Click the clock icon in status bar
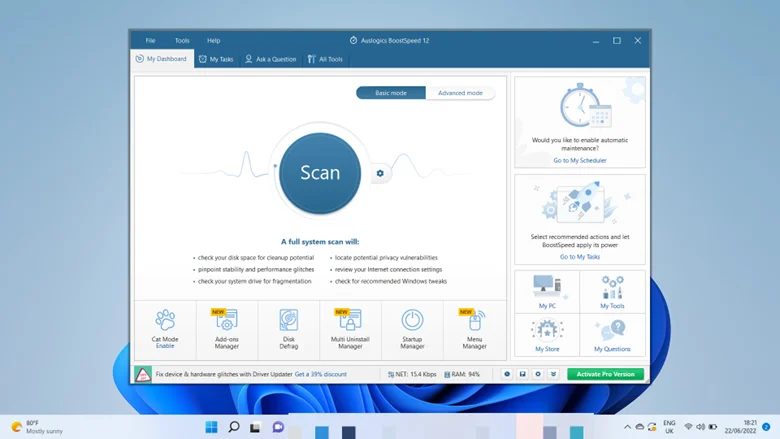 [x=507, y=374]
